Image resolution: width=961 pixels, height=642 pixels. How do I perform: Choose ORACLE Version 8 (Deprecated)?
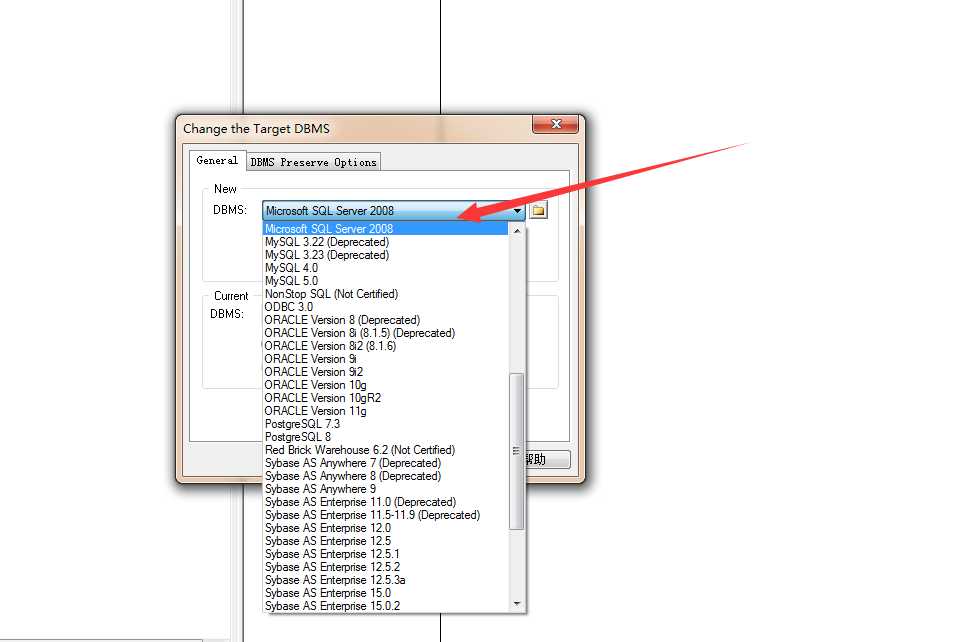pyautogui.click(x=386, y=320)
